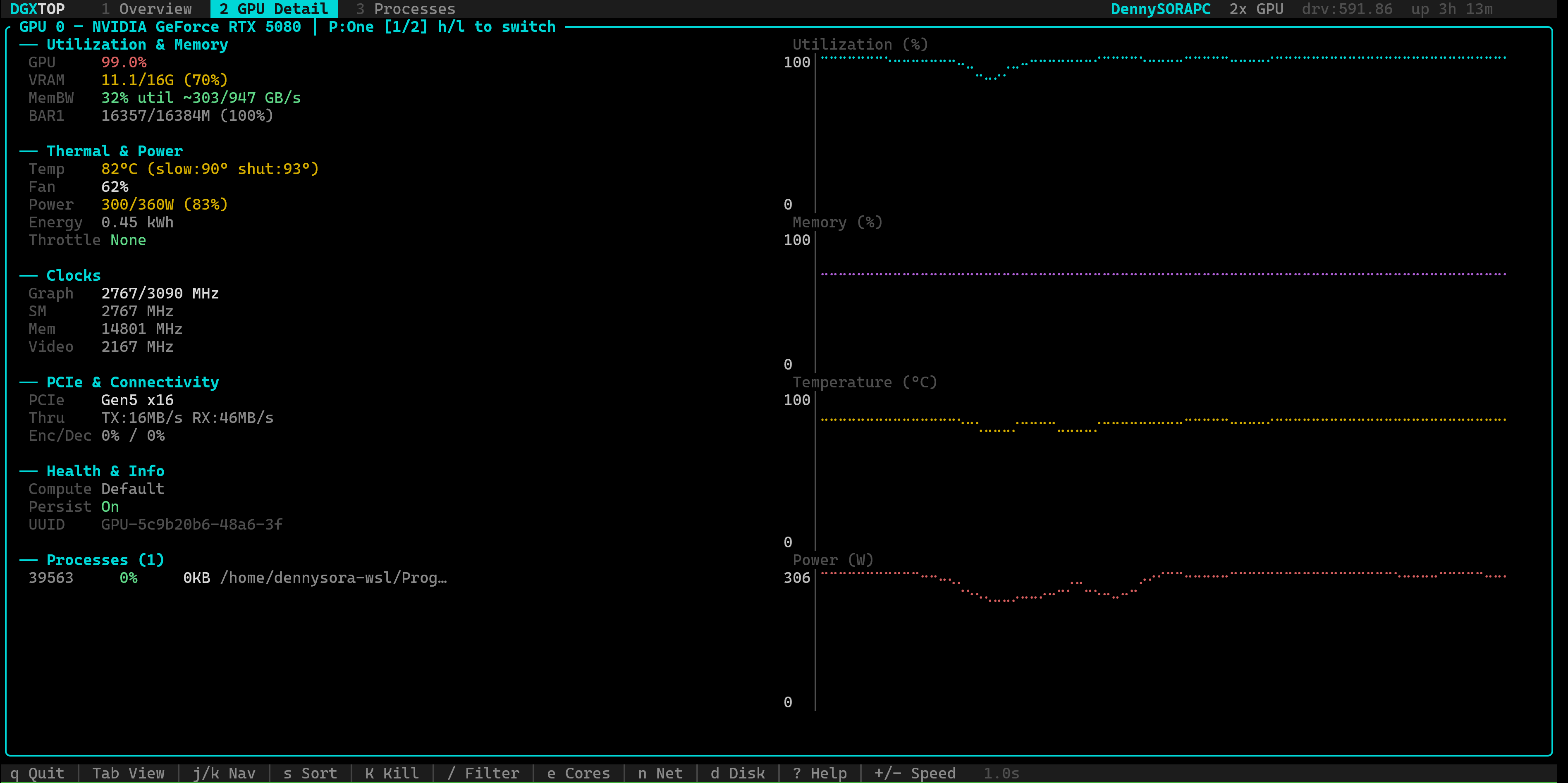Select the 2 GPU Detail tab
This screenshot has width=1568, height=783.
tap(274, 9)
